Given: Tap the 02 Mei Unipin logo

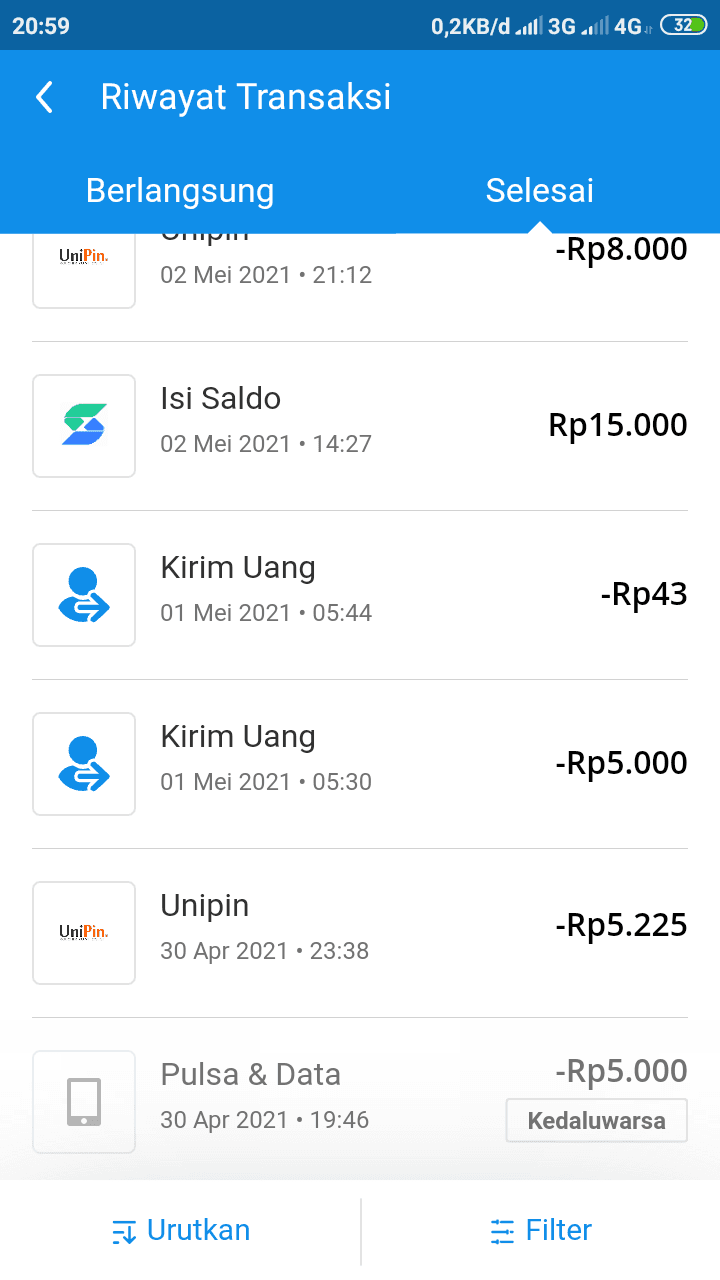Looking at the screenshot, I should coord(84,258).
